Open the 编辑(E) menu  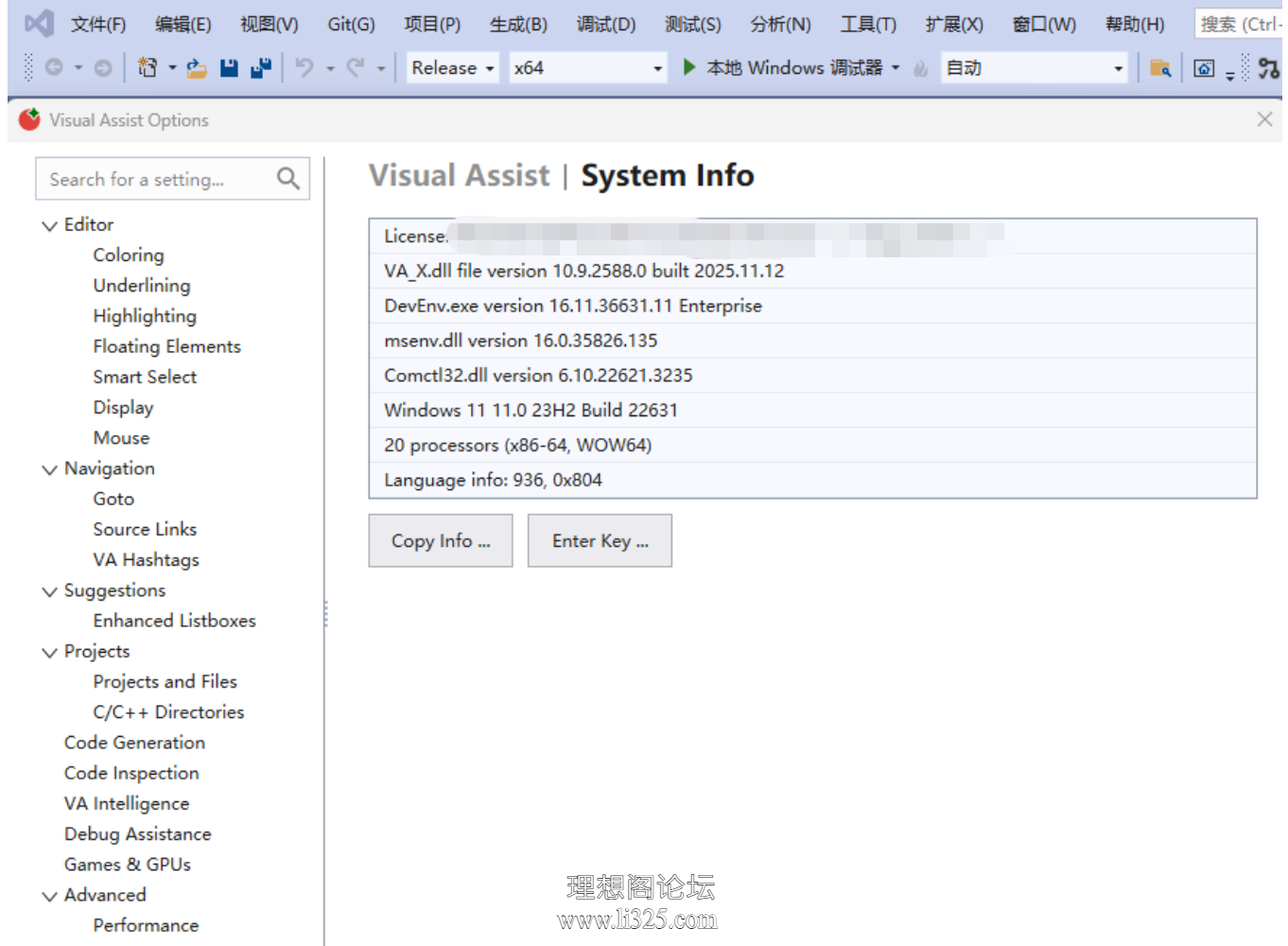(x=183, y=25)
